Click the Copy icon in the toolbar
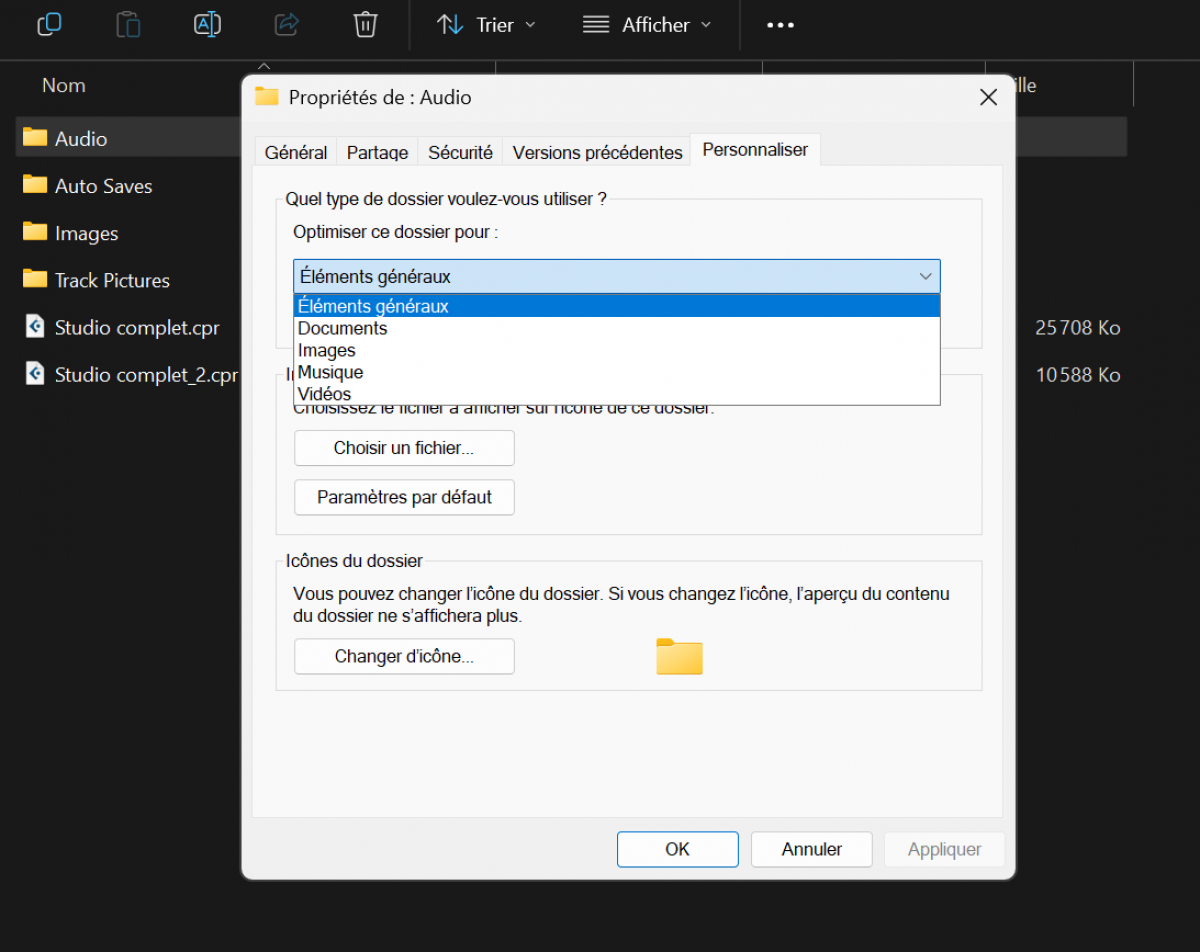The width and height of the screenshot is (1200, 952). pyautogui.click(x=49, y=24)
